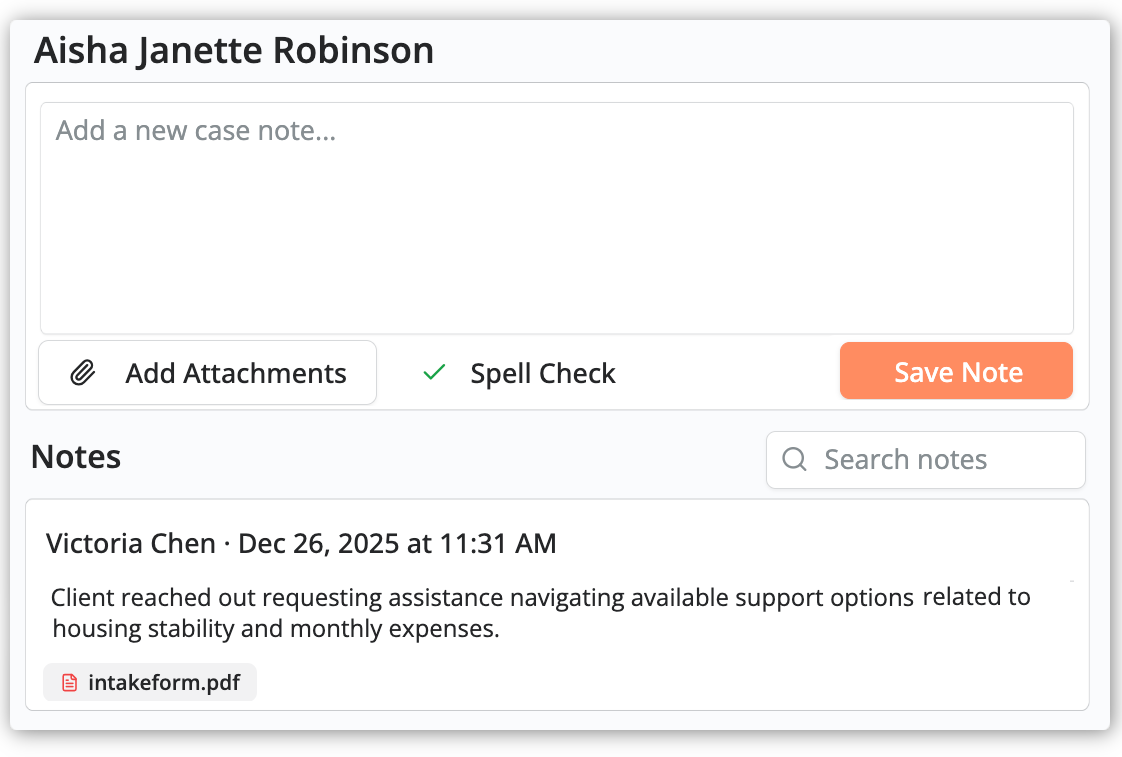Save the note with Save Note button

(955, 371)
